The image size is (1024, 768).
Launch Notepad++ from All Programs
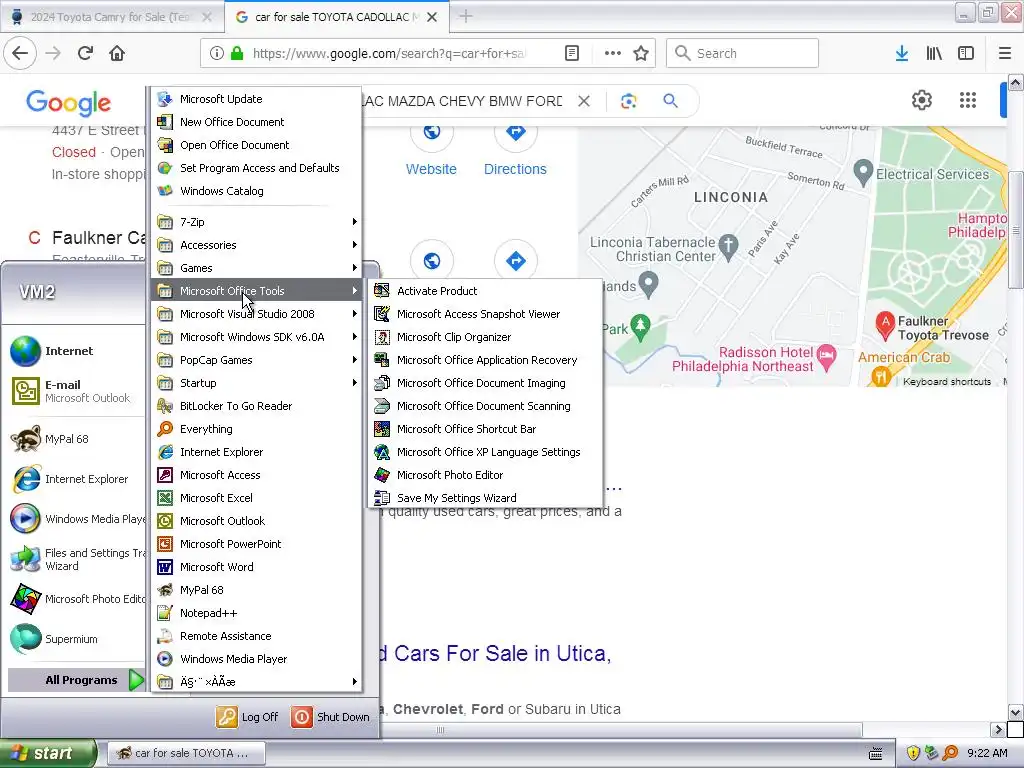[257, 613]
